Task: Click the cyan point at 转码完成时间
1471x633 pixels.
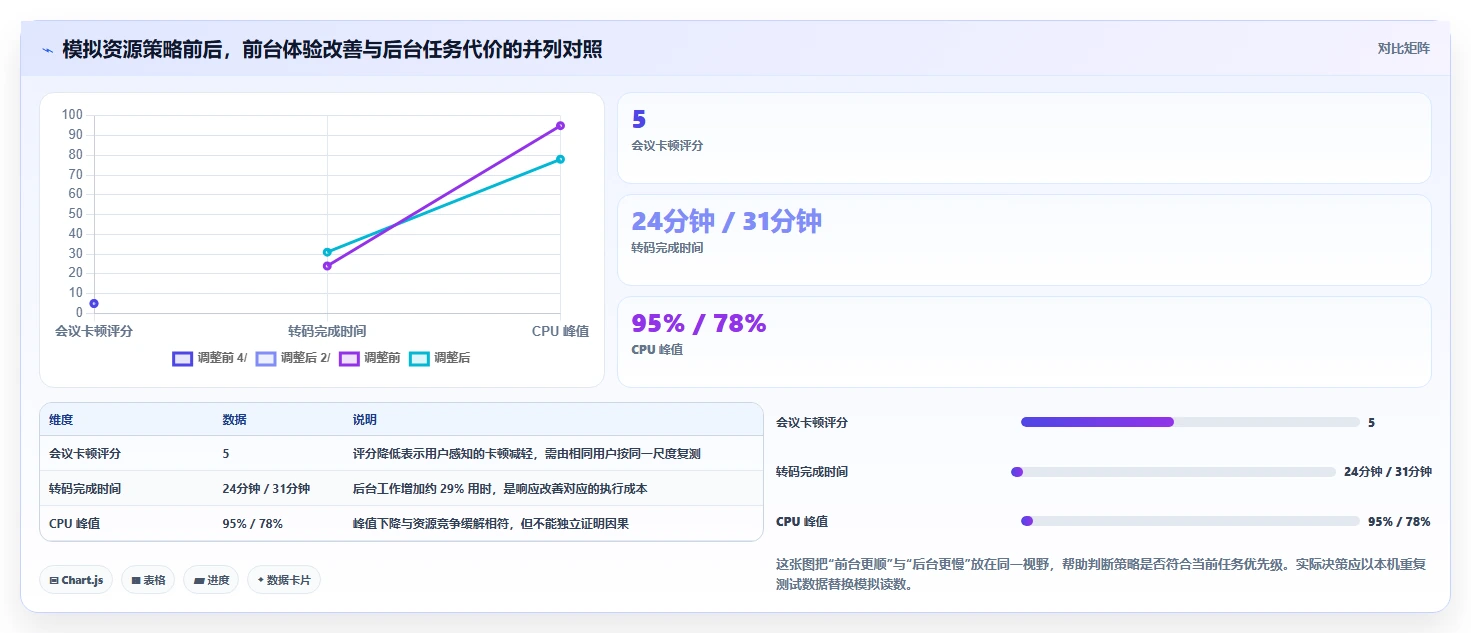Action: (x=327, y=252)
